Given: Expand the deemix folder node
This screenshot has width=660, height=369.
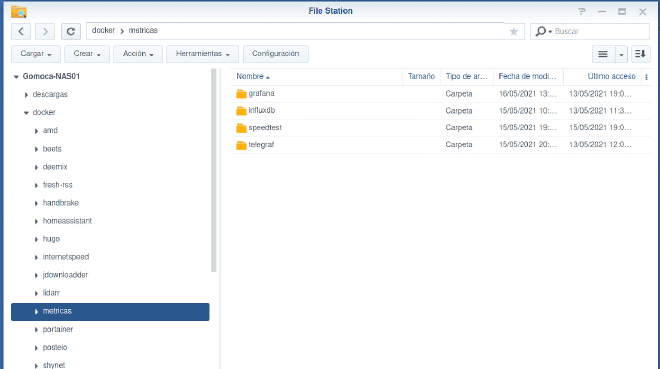Looking at the screenshot, I should 36,167.
